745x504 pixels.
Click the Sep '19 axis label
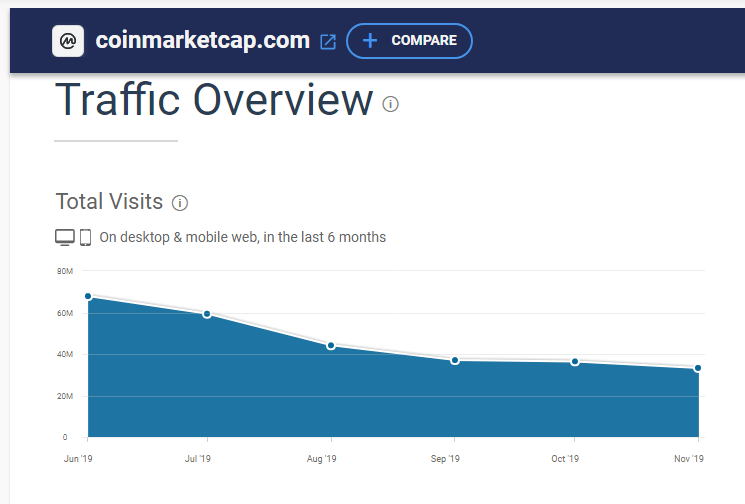[x=445, y=459]
